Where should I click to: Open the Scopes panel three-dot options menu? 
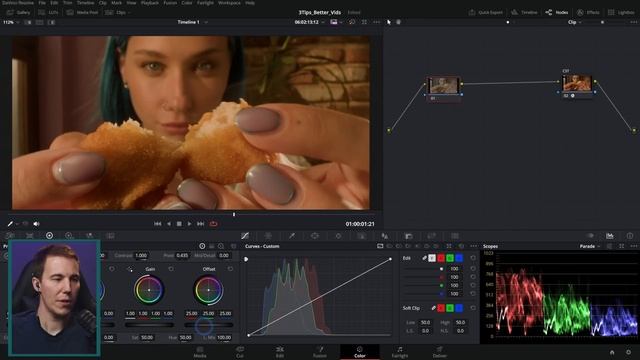tap(633, 246)
